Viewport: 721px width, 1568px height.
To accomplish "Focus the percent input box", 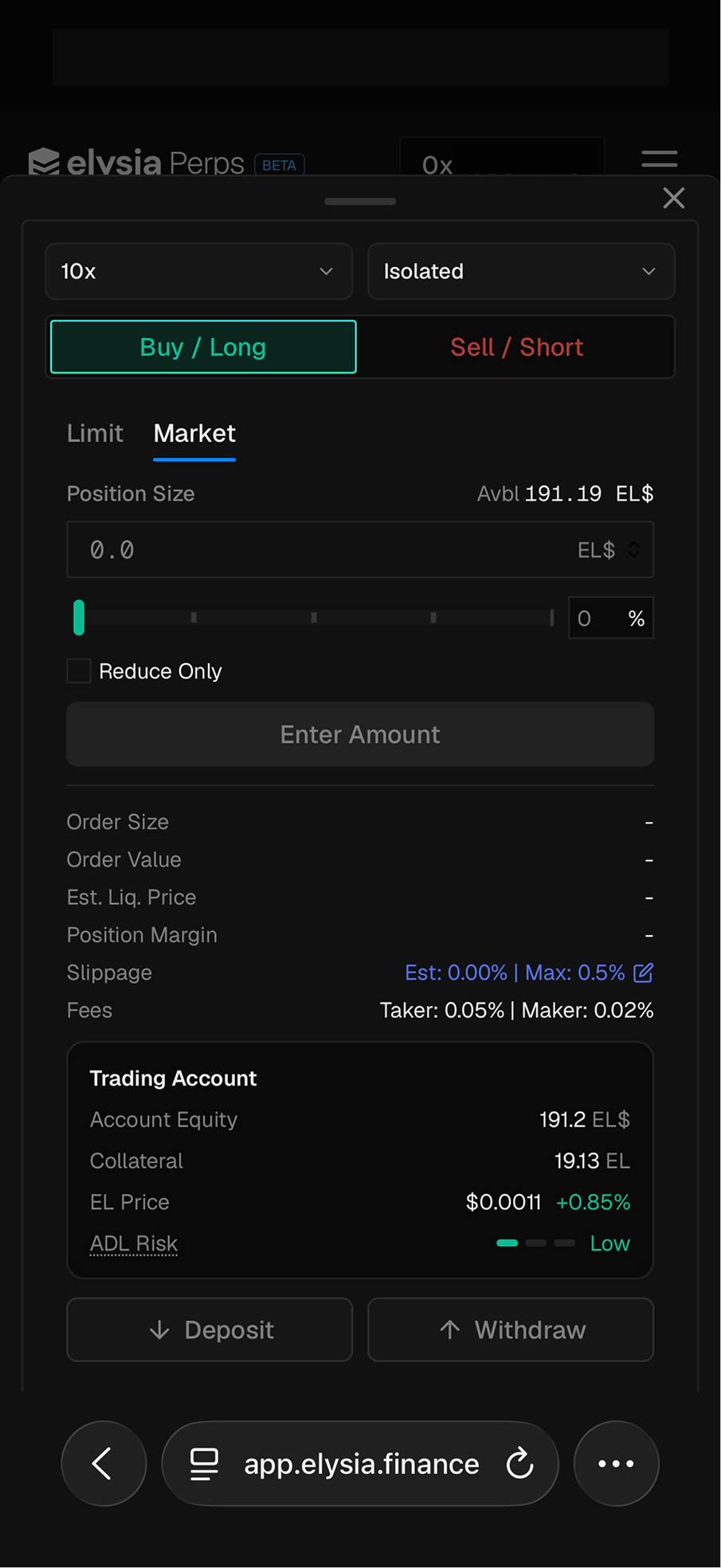I will tap(611, 618).
